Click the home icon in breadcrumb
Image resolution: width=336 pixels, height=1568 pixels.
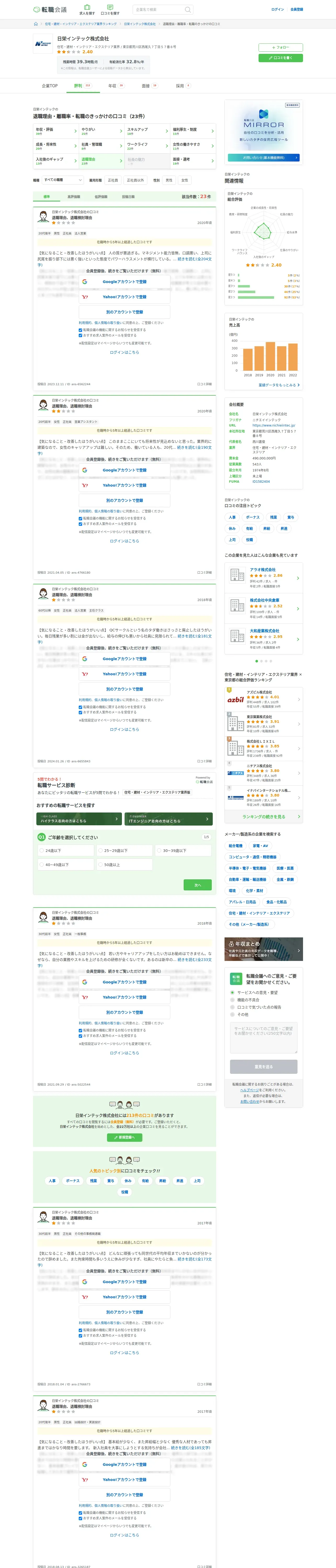pos(36,24)
